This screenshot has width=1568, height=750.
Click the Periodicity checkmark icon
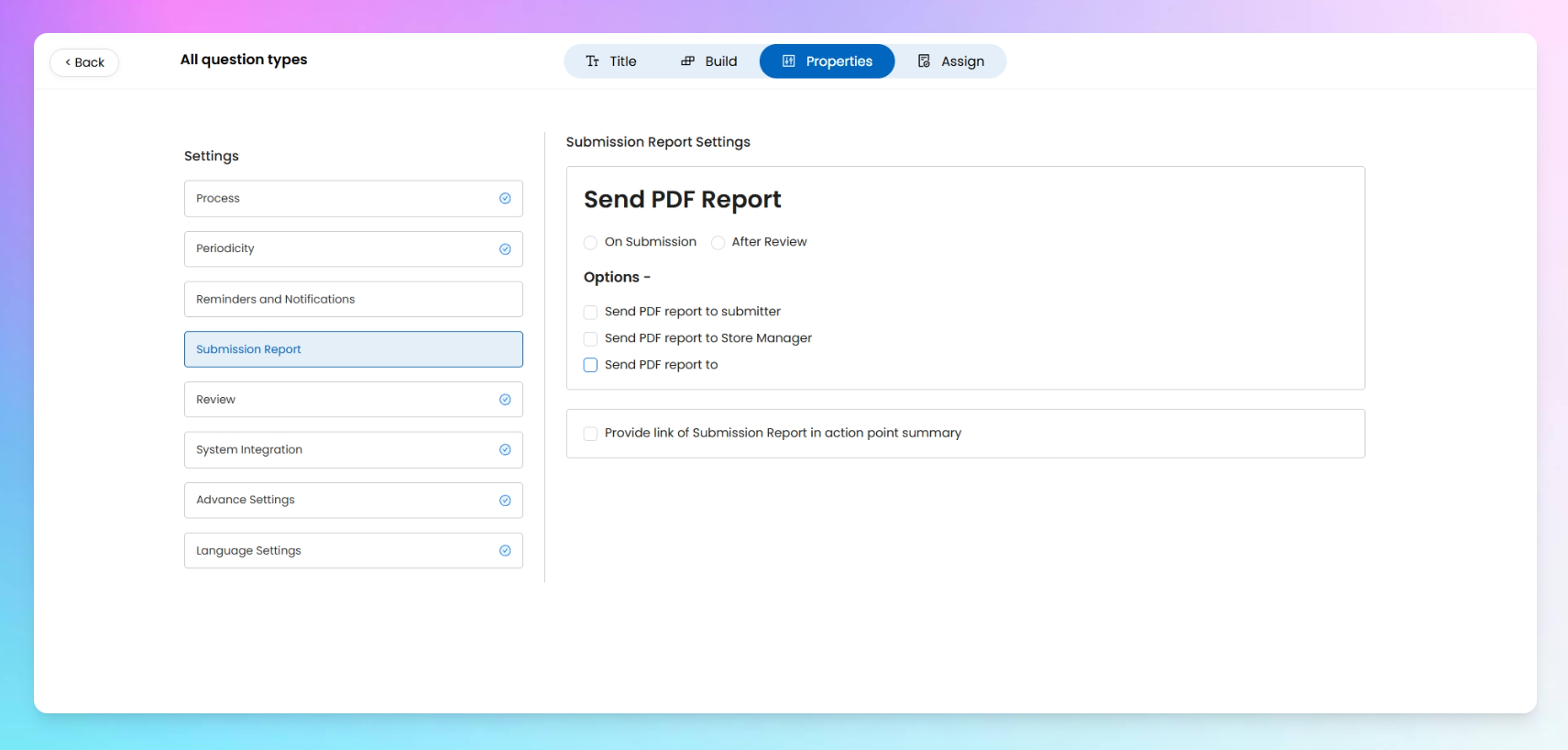pyautogui.click(x=505, y=249)
